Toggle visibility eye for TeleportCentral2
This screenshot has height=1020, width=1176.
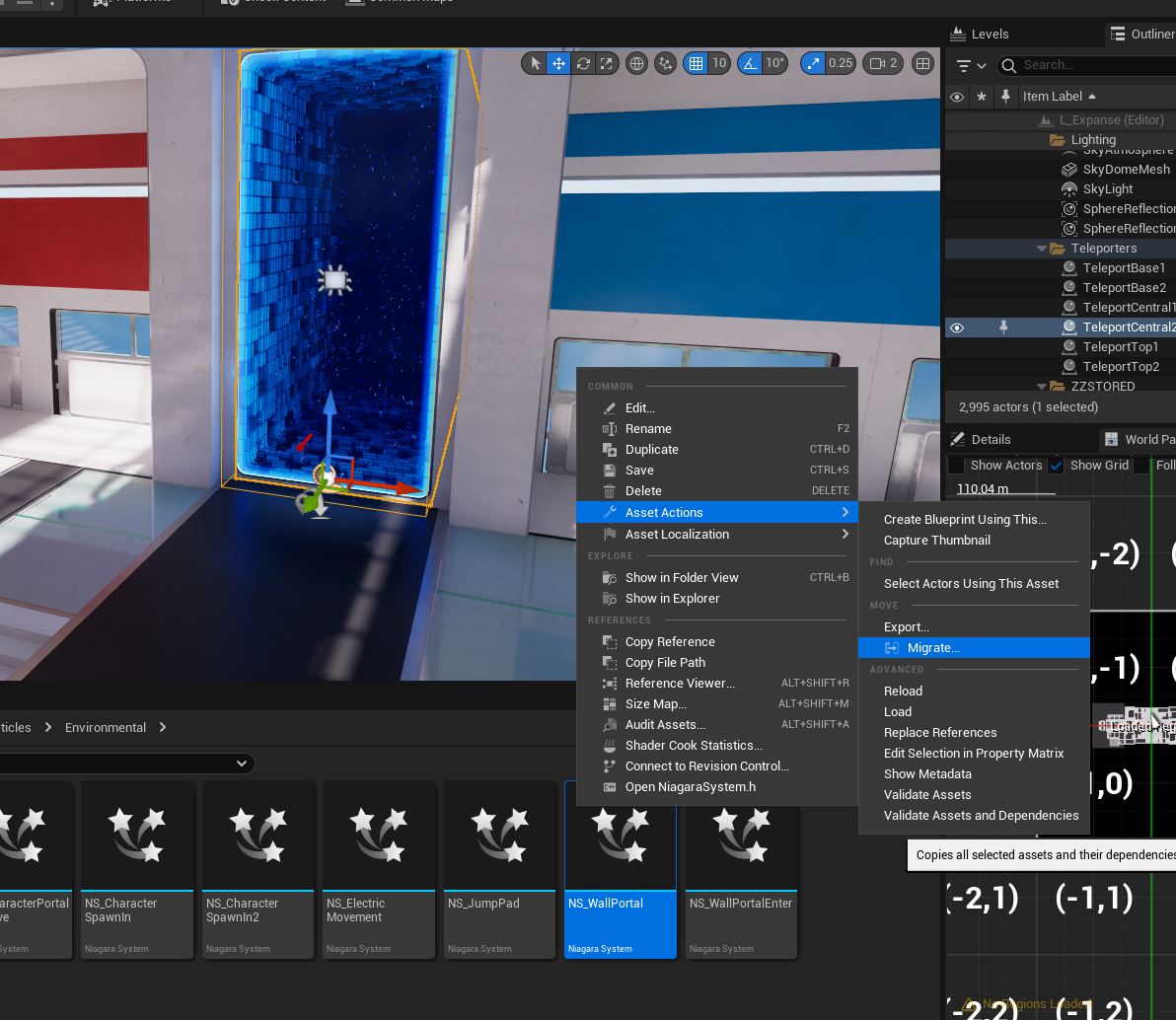tap(956, 328)
